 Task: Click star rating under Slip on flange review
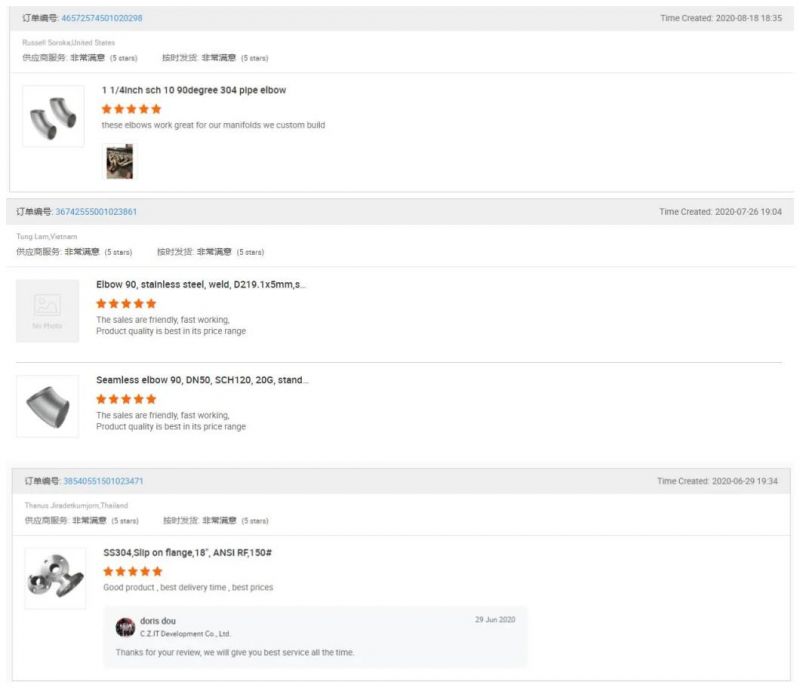[x=132, y=571]
